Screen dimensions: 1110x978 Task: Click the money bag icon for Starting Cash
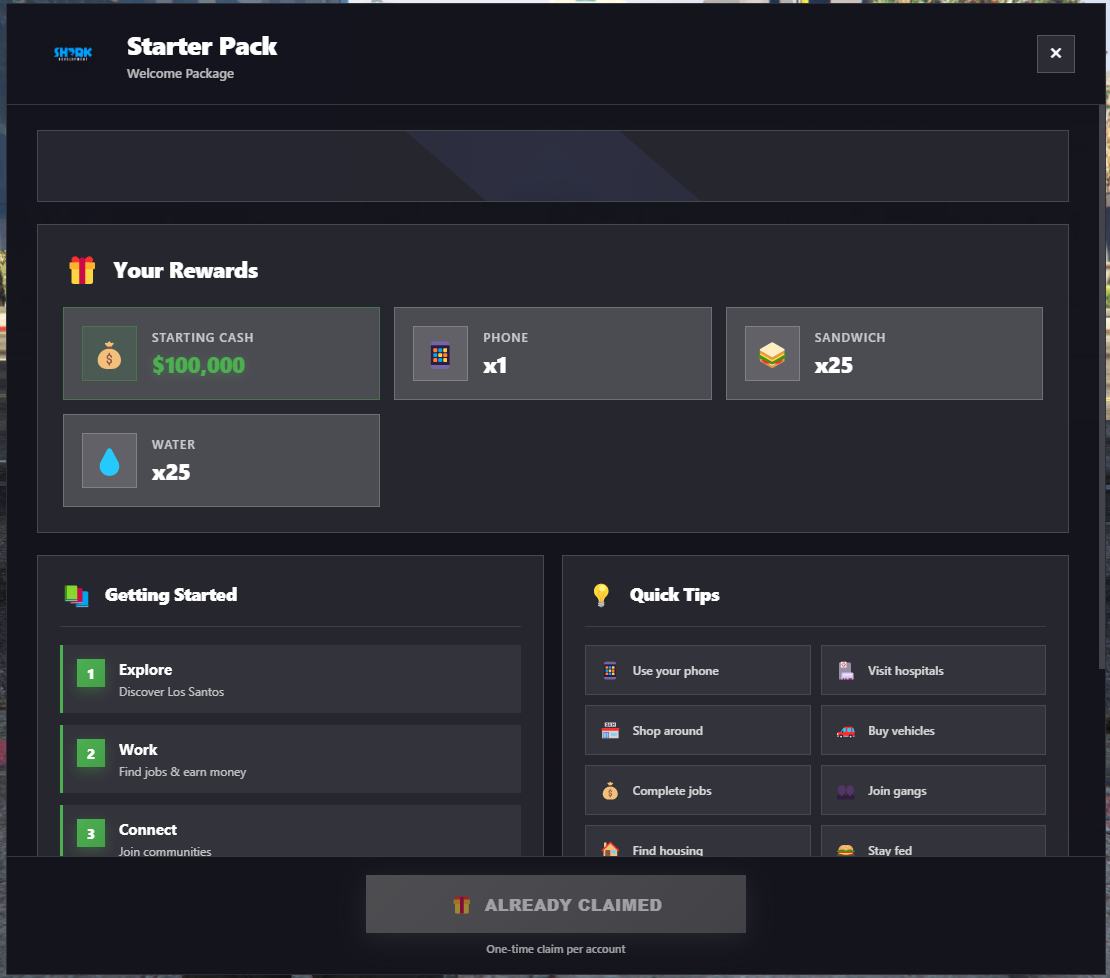coord(109,354)
